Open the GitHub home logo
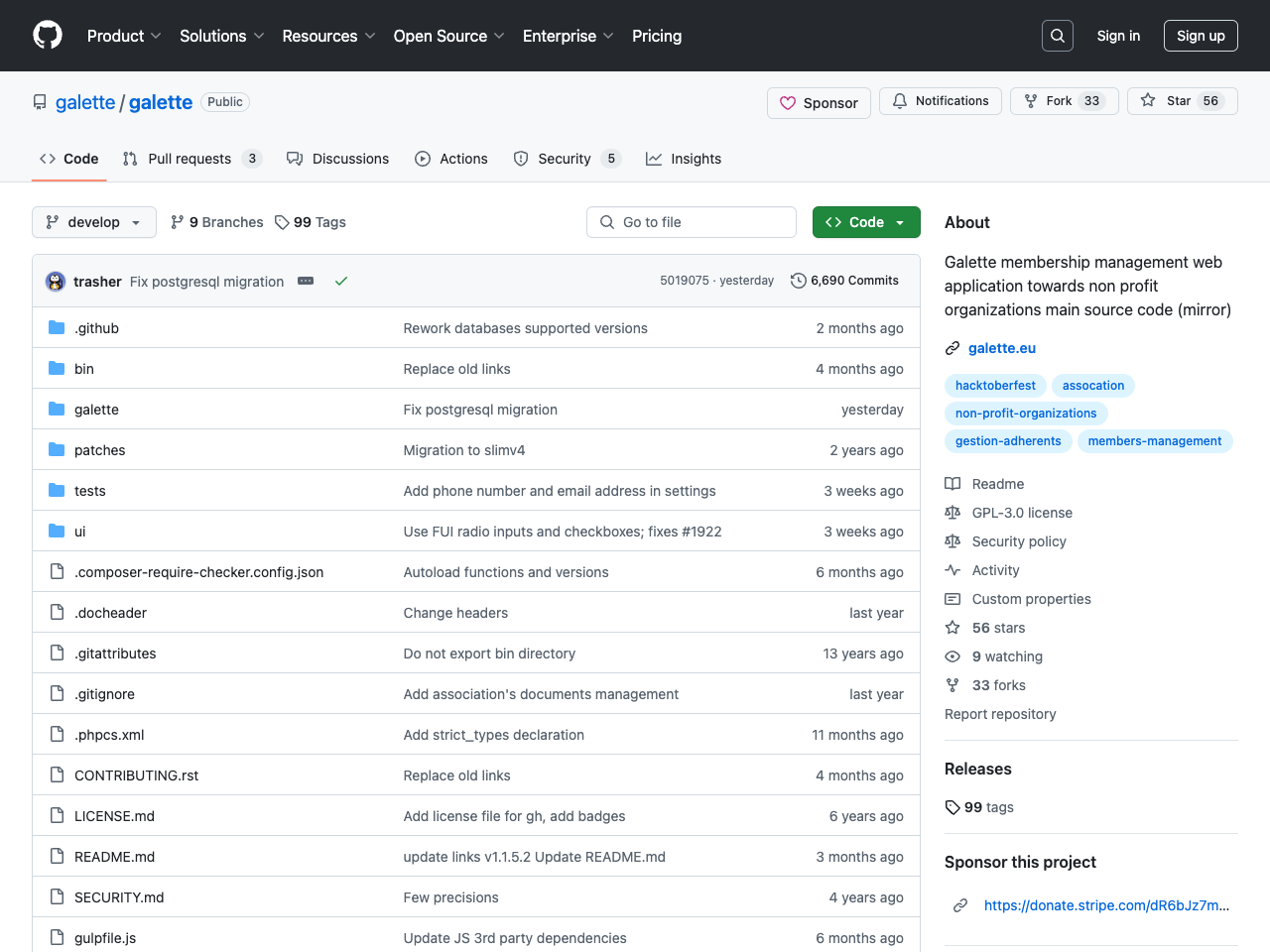The width and height of the screenshot is (1270, 952). pos(48,36)
